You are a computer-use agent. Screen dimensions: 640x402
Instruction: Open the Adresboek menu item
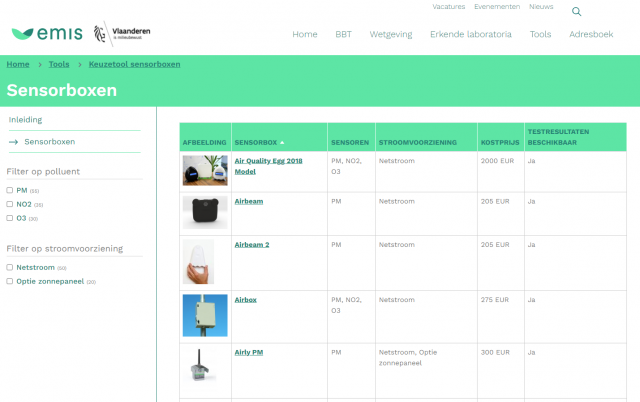[x=591, y=34]
